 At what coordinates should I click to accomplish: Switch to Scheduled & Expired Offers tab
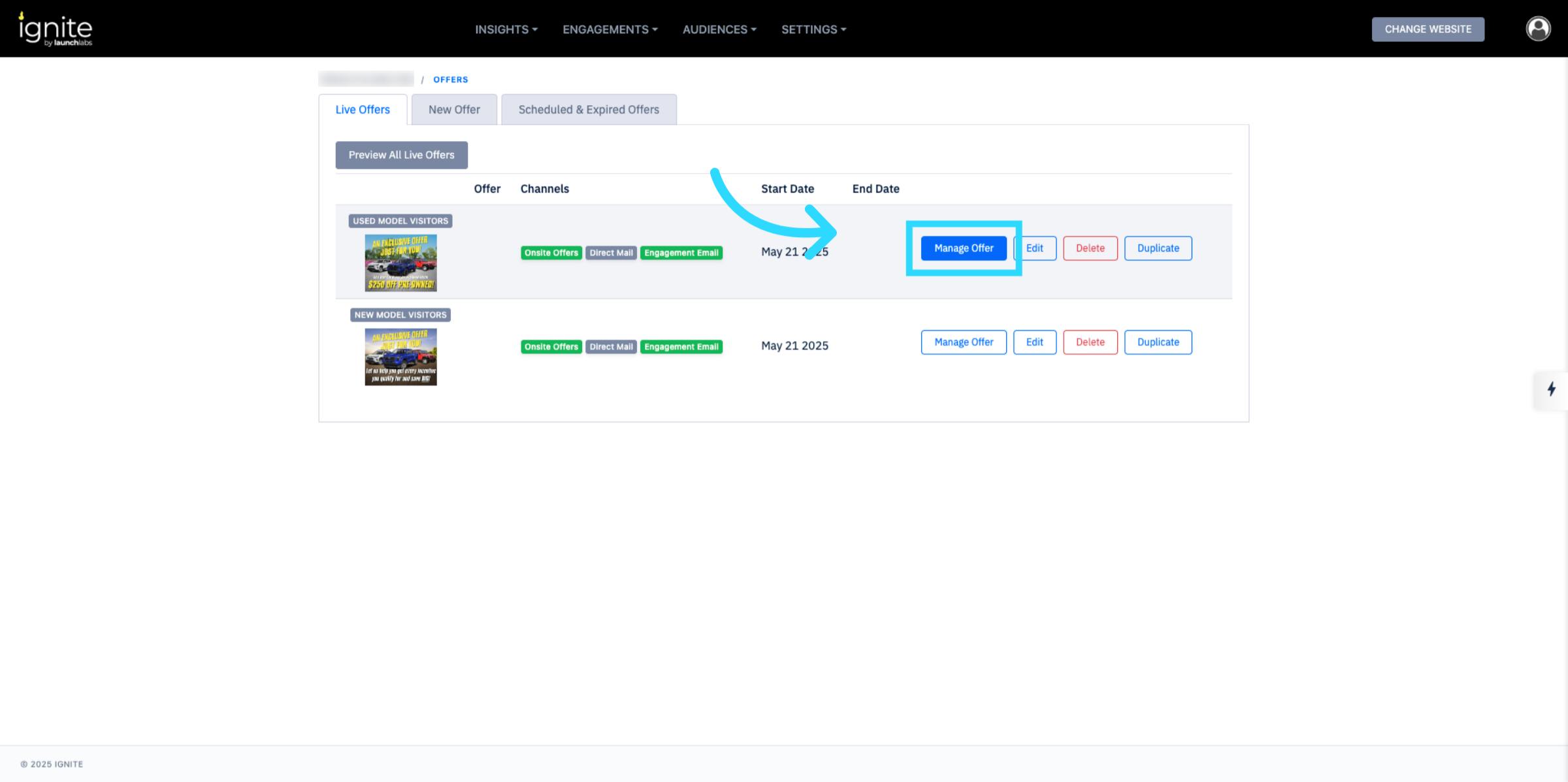pyautogui.click(x=588, y=110)
